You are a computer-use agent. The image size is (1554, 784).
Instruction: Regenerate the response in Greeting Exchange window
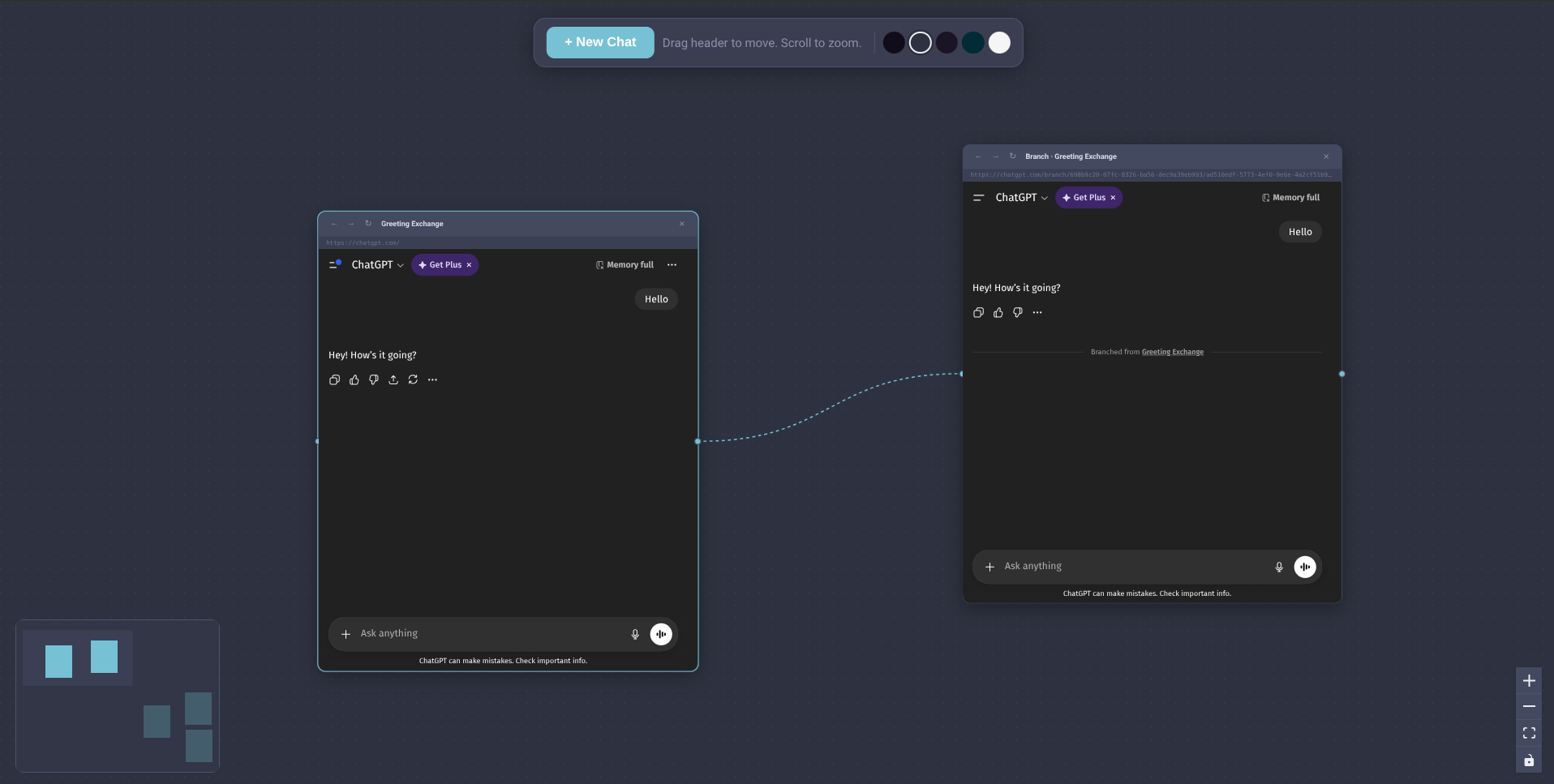click(413, 379)
